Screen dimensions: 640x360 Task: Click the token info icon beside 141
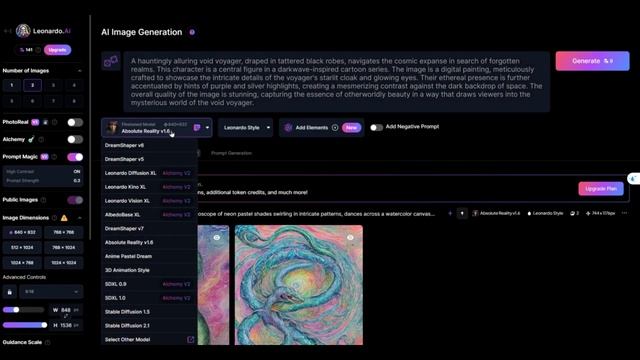(x=38, y=50)
